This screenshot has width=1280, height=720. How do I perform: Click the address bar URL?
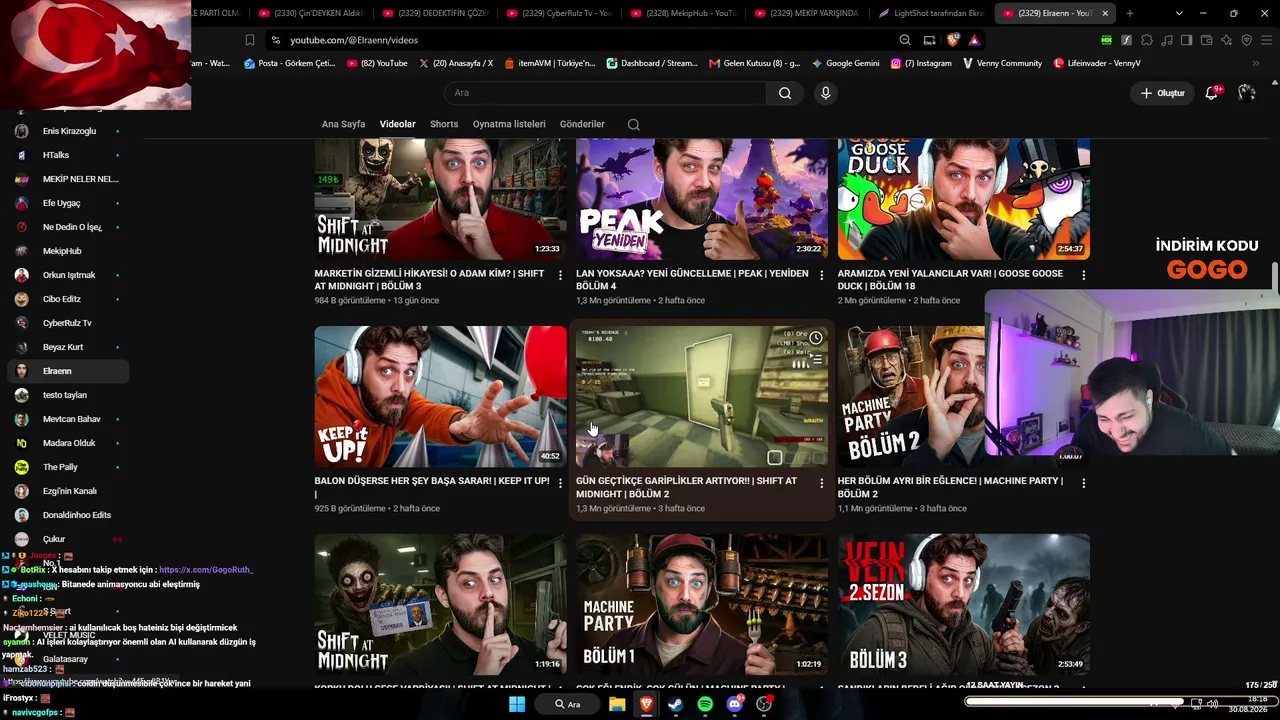point(354,40)
